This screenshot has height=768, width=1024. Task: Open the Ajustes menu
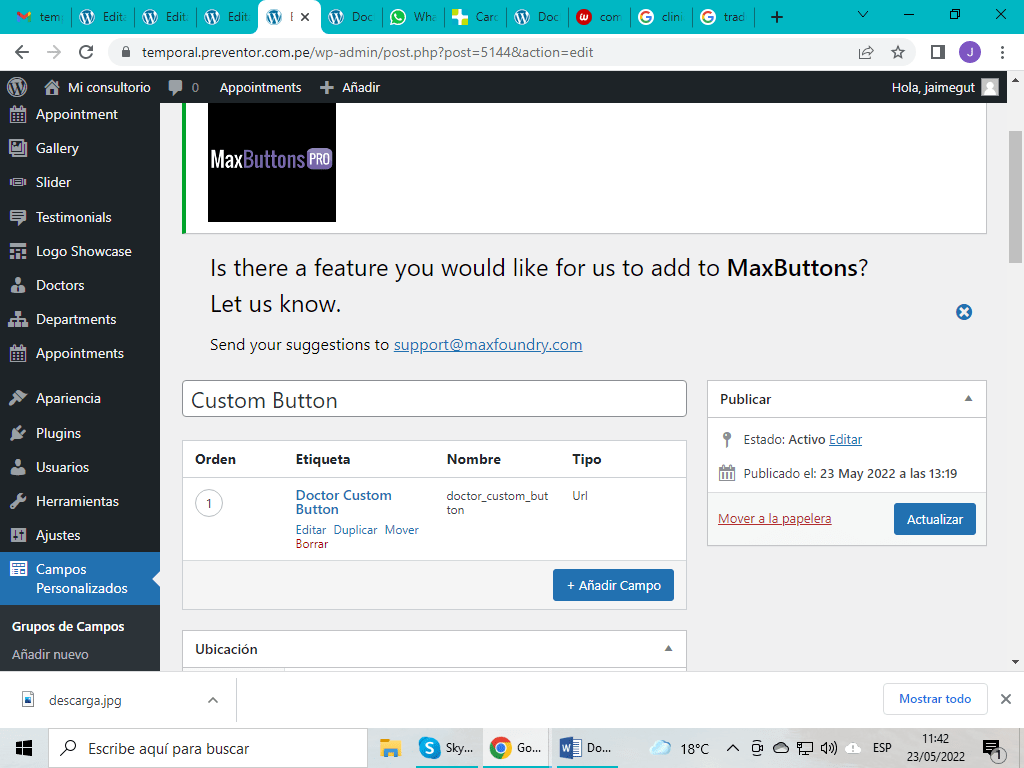tap(58, 535)
